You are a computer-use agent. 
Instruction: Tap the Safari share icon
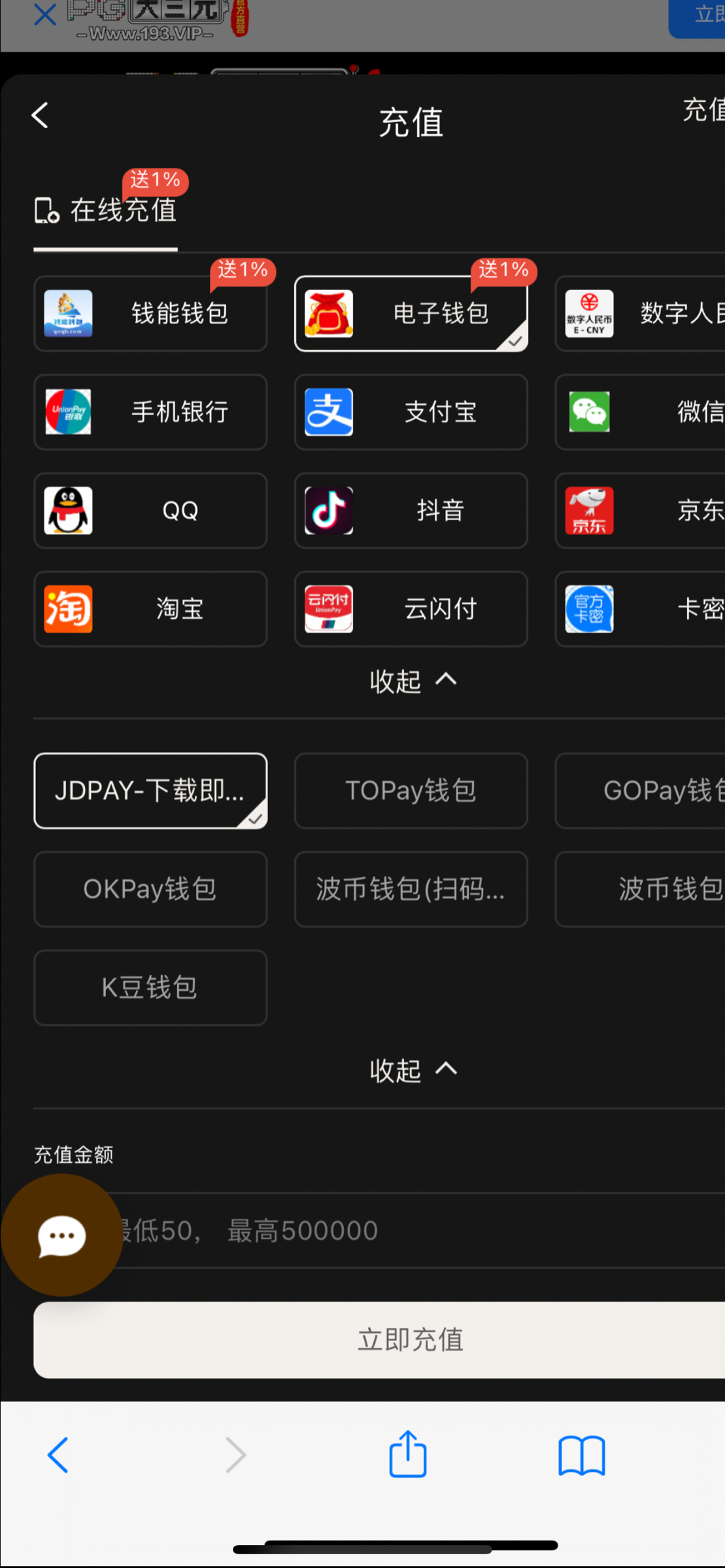[x=408, y=1454]
